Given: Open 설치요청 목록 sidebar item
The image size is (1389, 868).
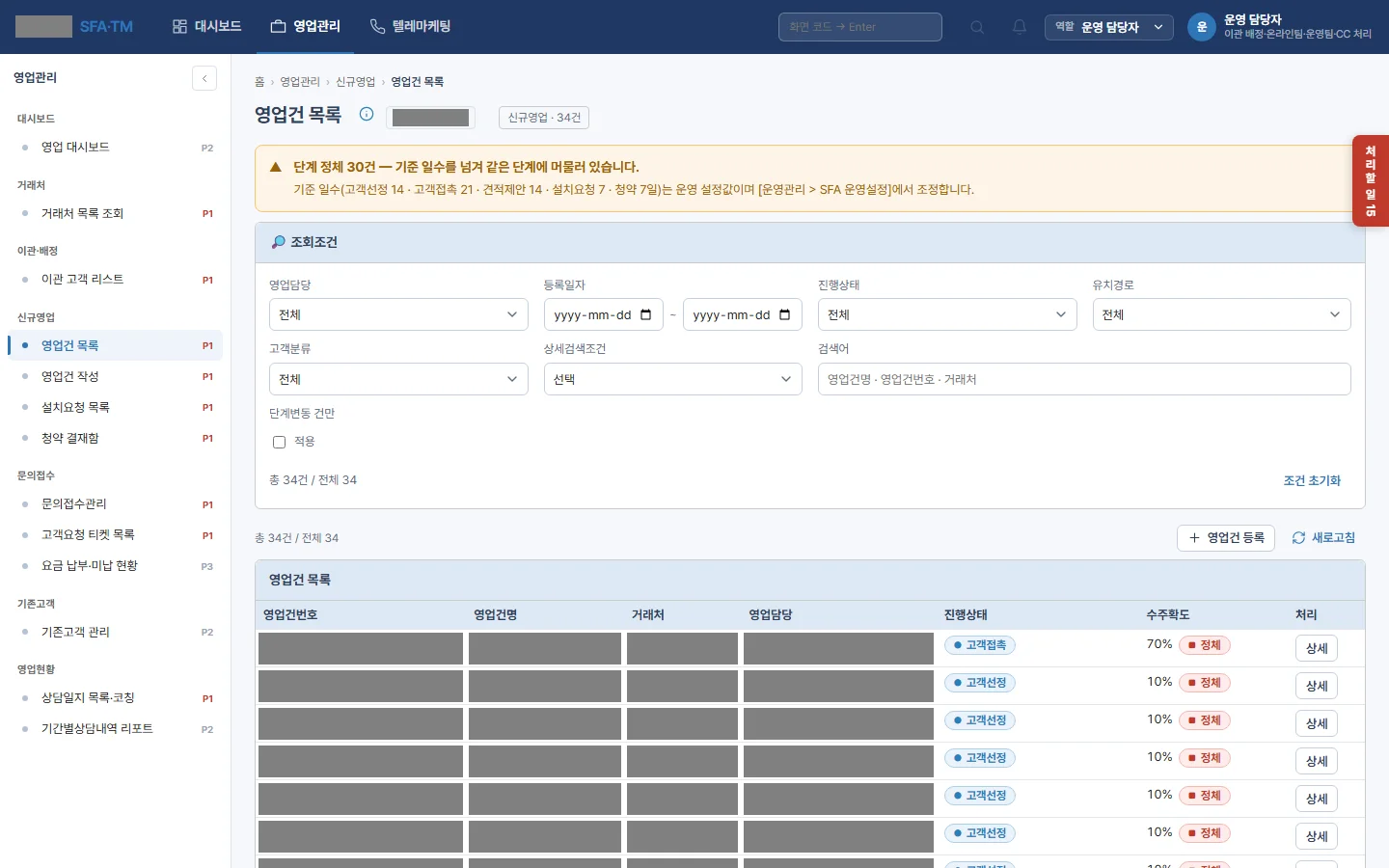Looking at the screenshot, I should (x=115, y=407).
